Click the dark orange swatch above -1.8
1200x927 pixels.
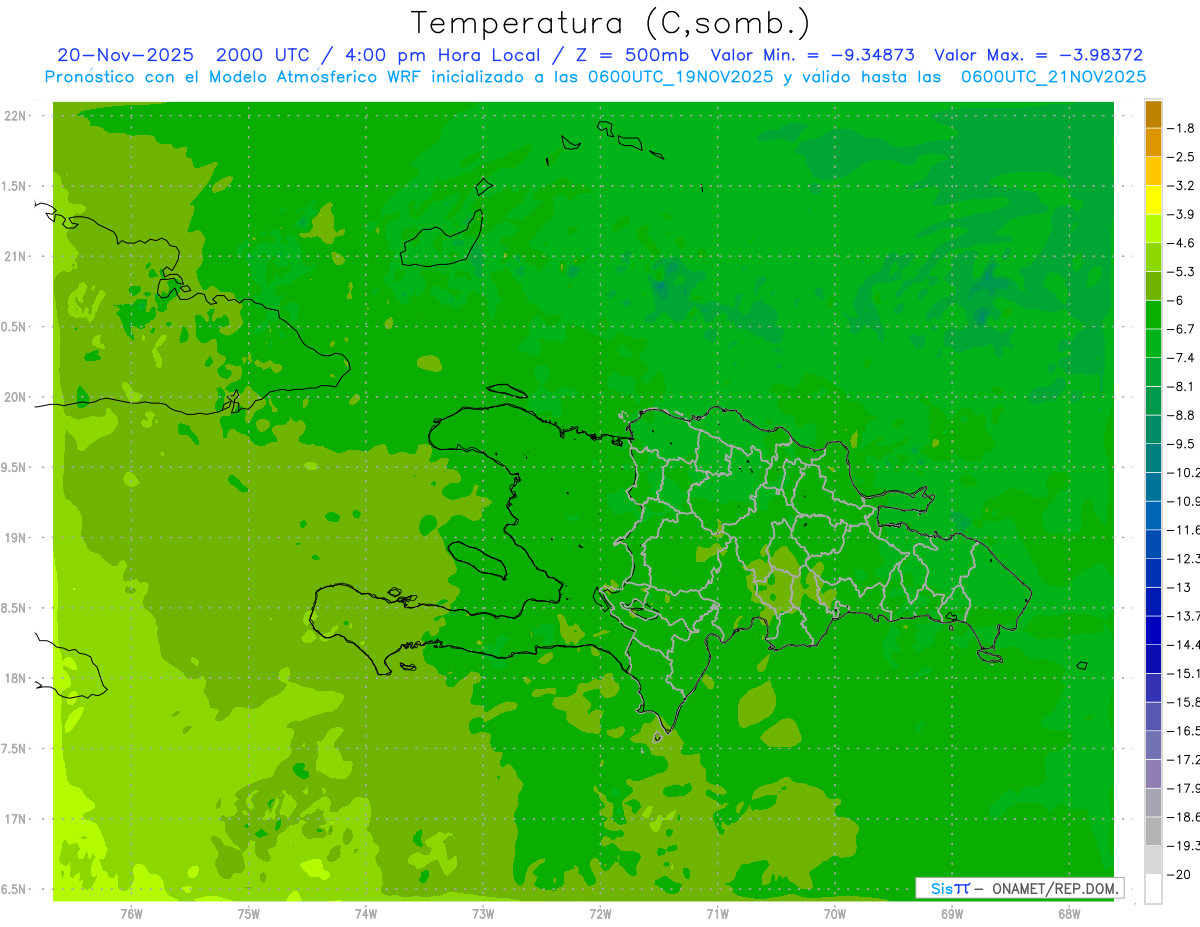[1153, 114]
